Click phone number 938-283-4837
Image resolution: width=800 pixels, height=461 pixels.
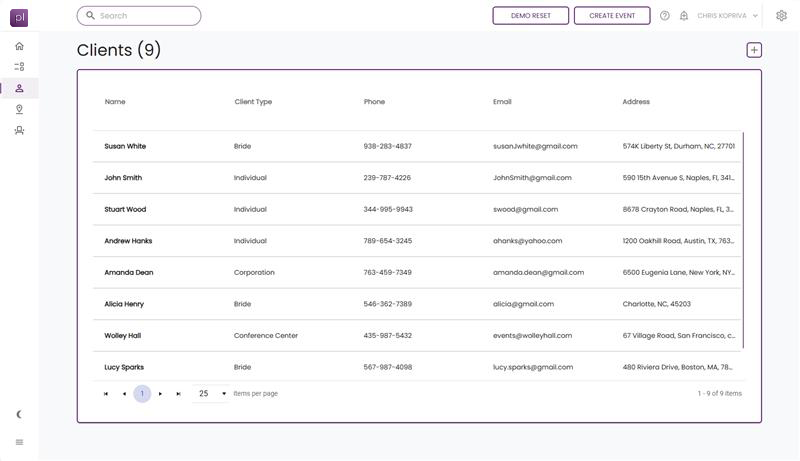pyautogui.click(x=387, y=146)
